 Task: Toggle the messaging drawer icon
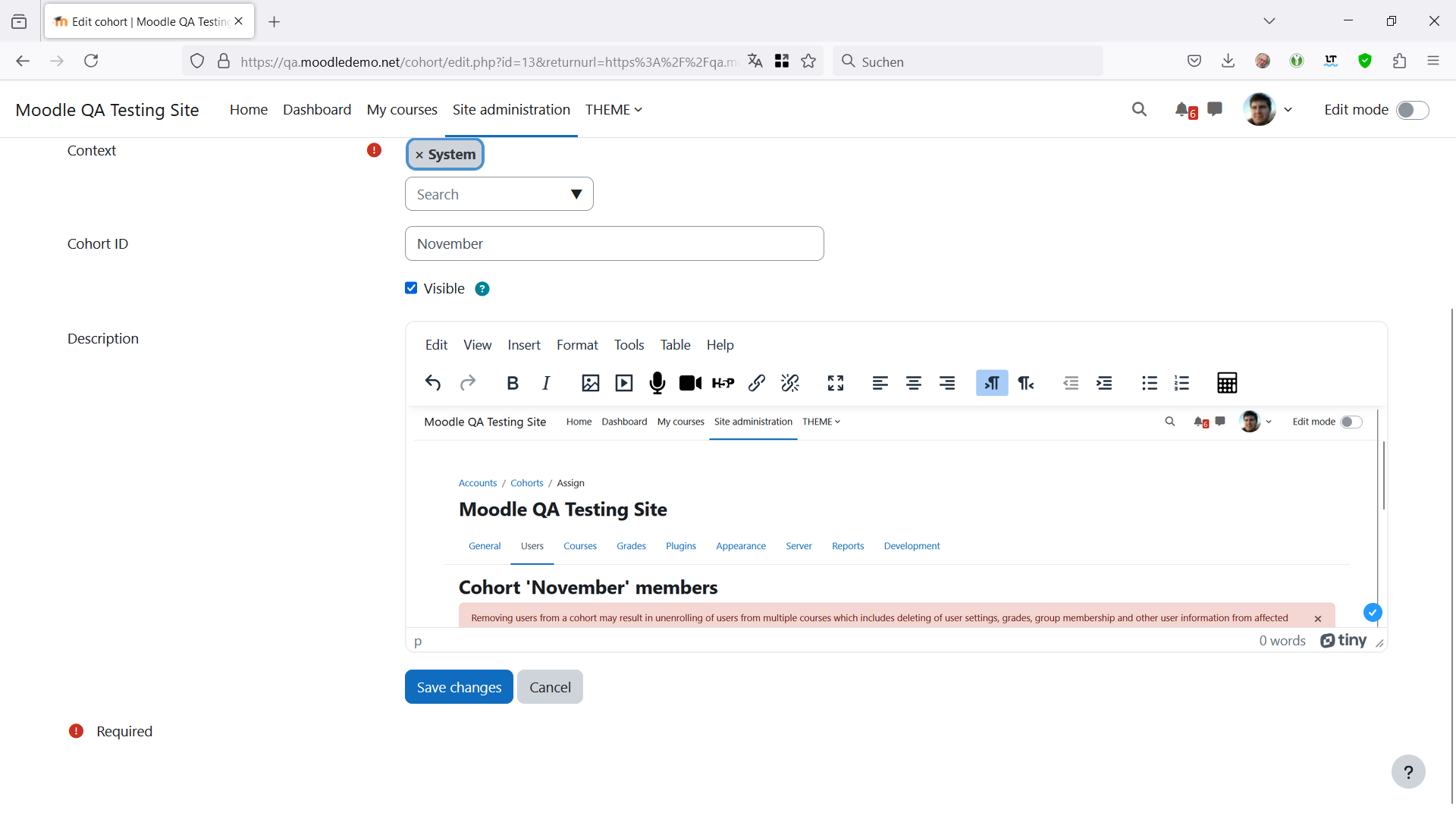pos(1215,110)
